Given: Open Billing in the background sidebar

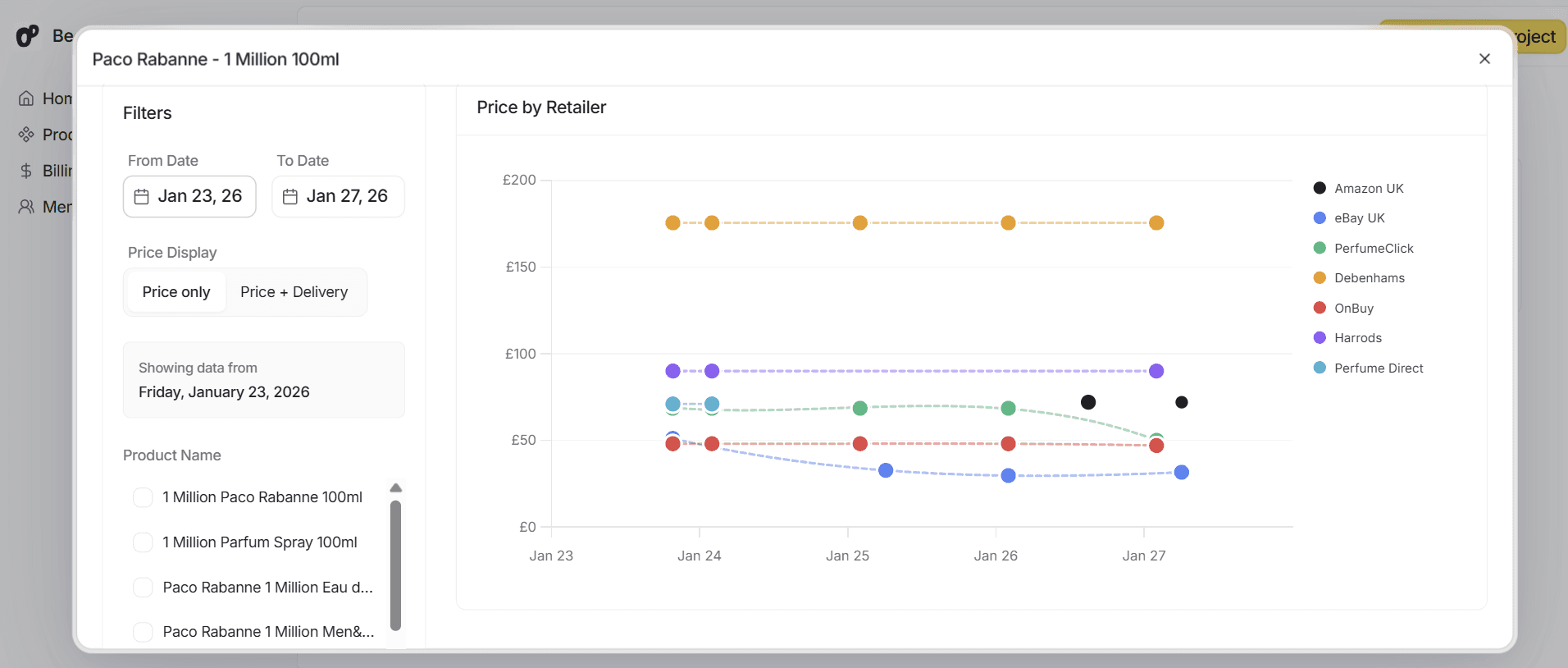Looking at the screenshot, I should (45, 171).
